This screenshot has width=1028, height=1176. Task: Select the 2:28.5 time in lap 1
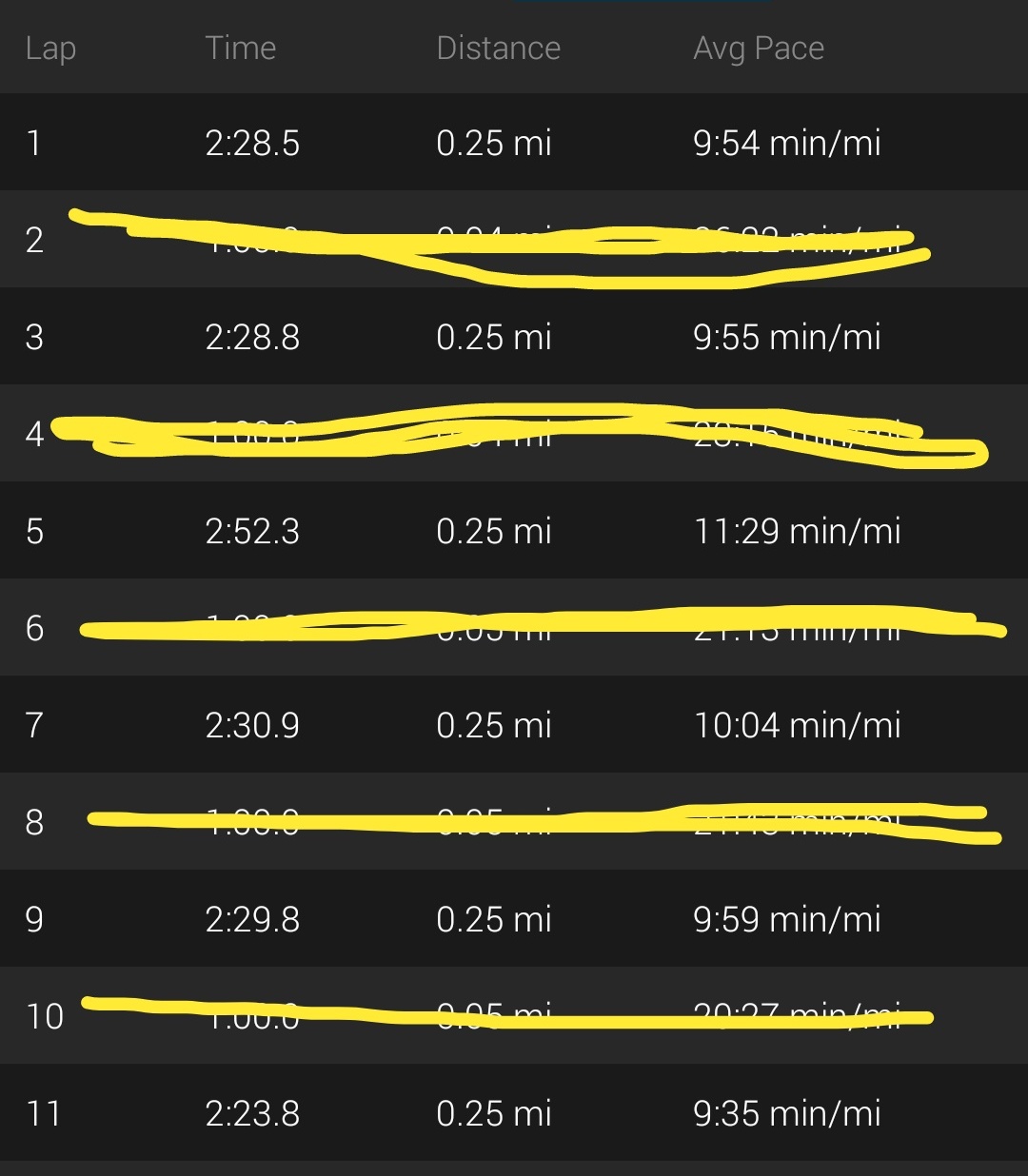(252, 144)
